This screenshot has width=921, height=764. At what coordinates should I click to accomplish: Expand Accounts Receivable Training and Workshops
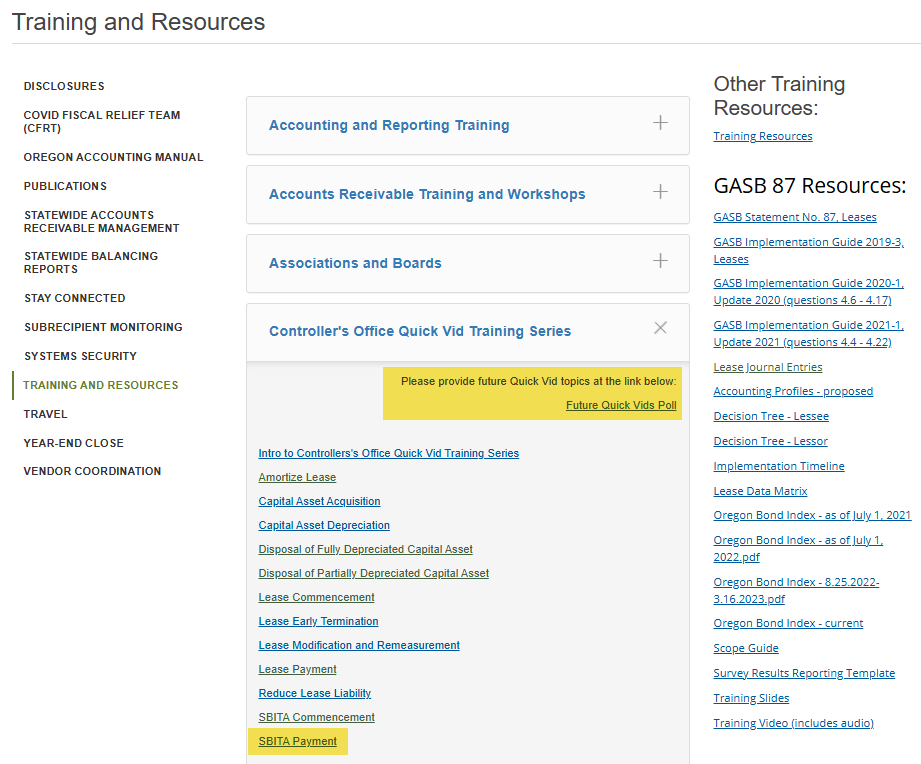427,195
